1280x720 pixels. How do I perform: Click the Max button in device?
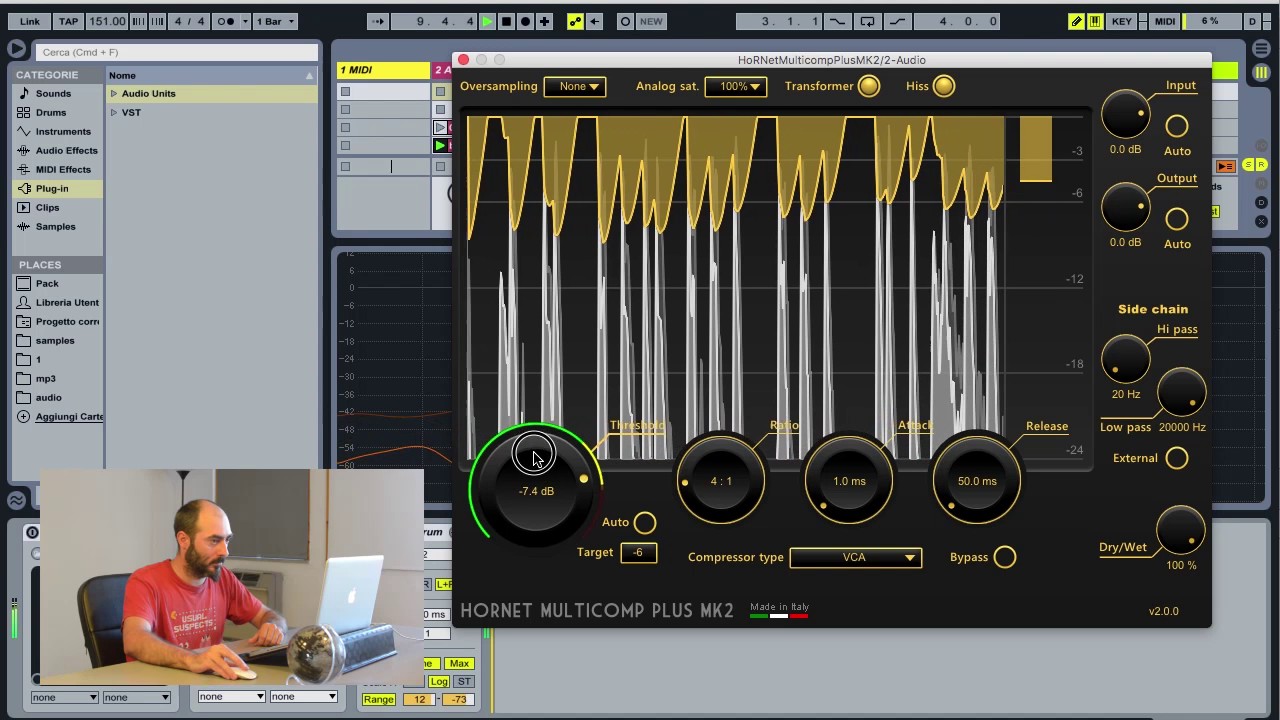459,663
